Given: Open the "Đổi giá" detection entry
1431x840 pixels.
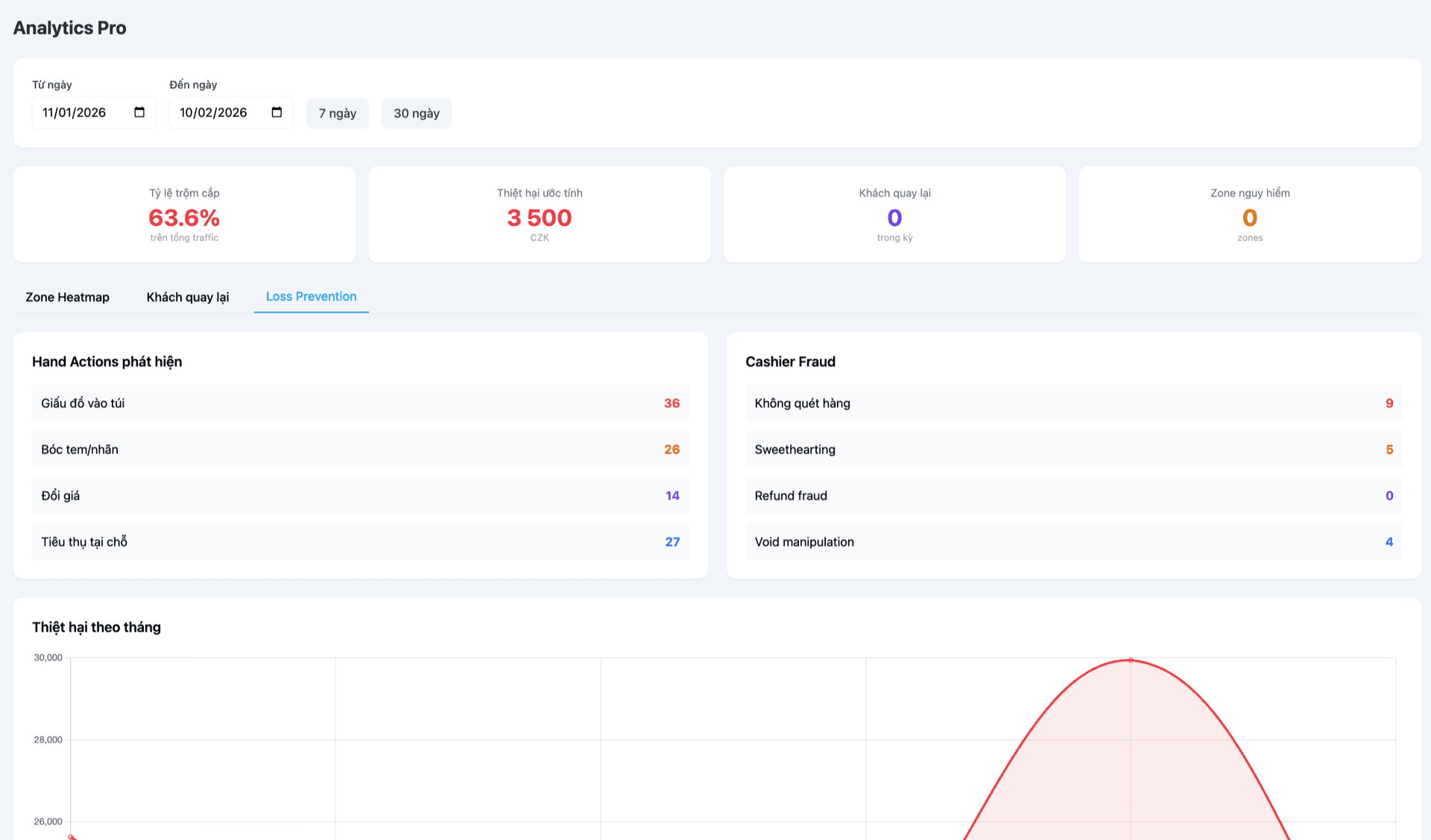Looking at the screenshot, I should (360, 496).
